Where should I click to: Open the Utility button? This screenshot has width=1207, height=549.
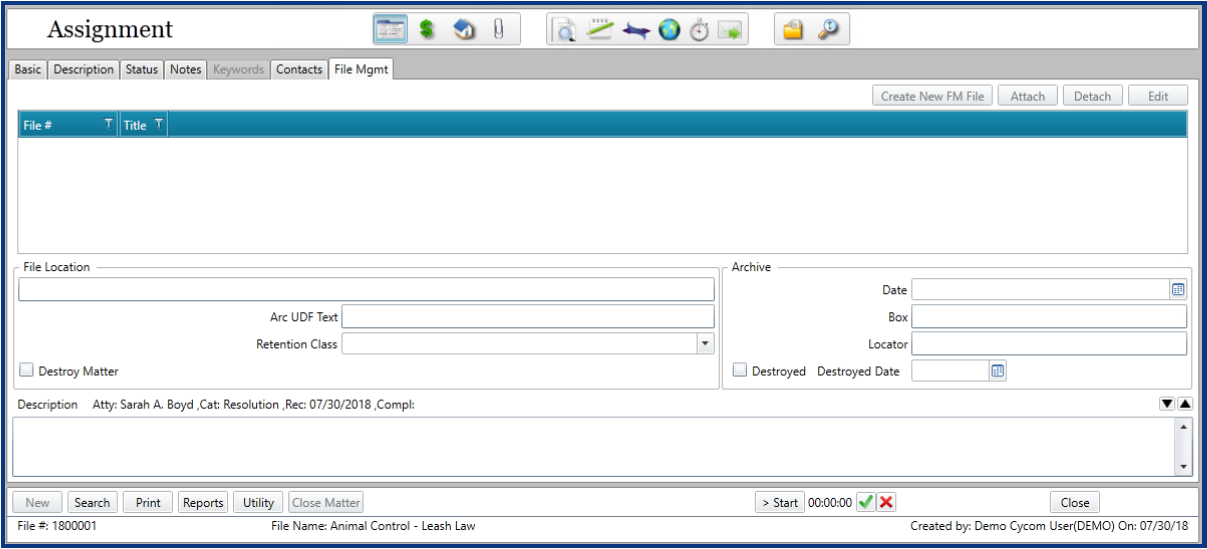(x=259, y=503)
